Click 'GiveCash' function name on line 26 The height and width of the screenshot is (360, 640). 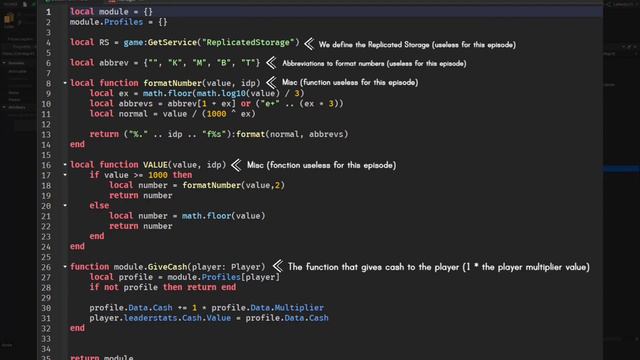(x=167, y=267)
